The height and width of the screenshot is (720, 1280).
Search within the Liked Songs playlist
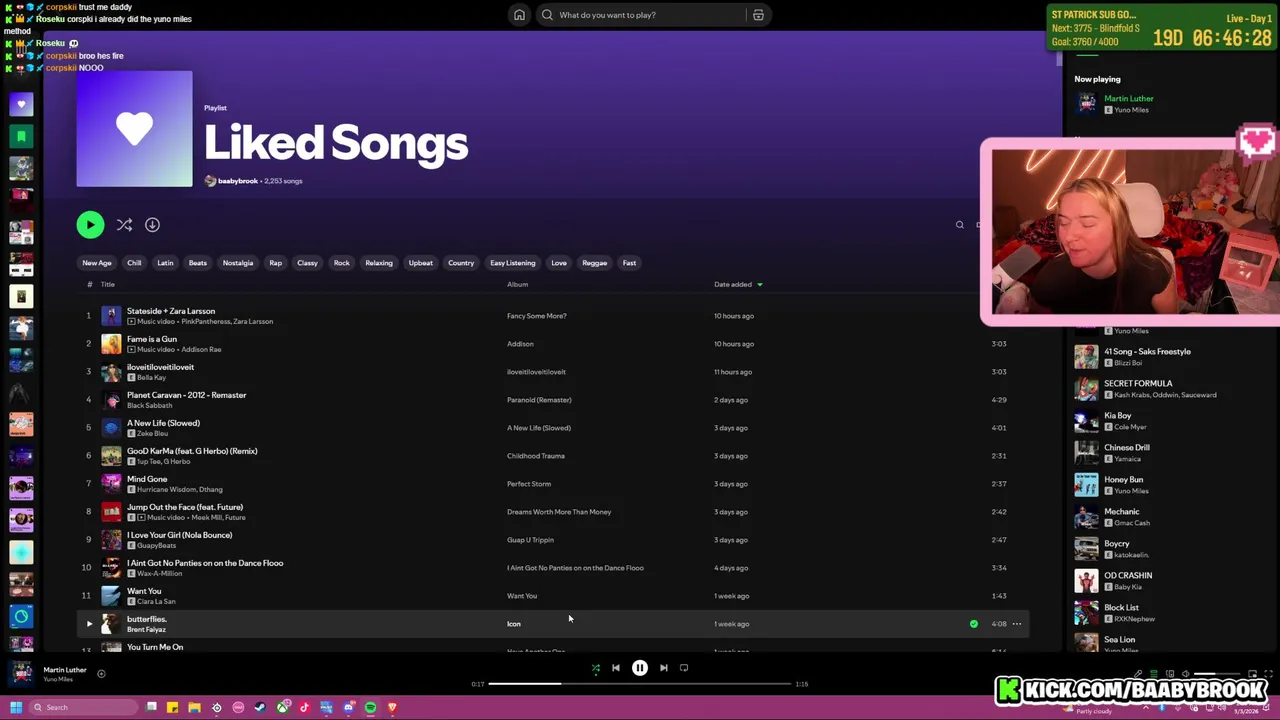[x=960, y=225]
